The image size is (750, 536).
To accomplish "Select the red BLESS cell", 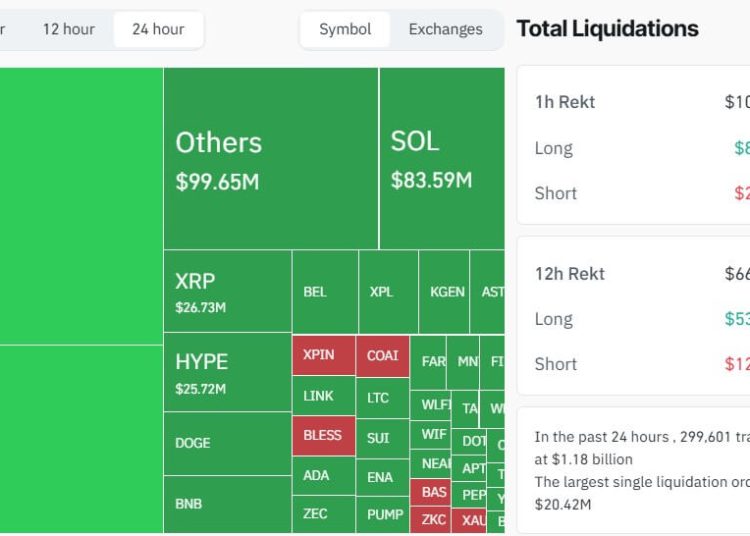I will click(x=322, y=436).
